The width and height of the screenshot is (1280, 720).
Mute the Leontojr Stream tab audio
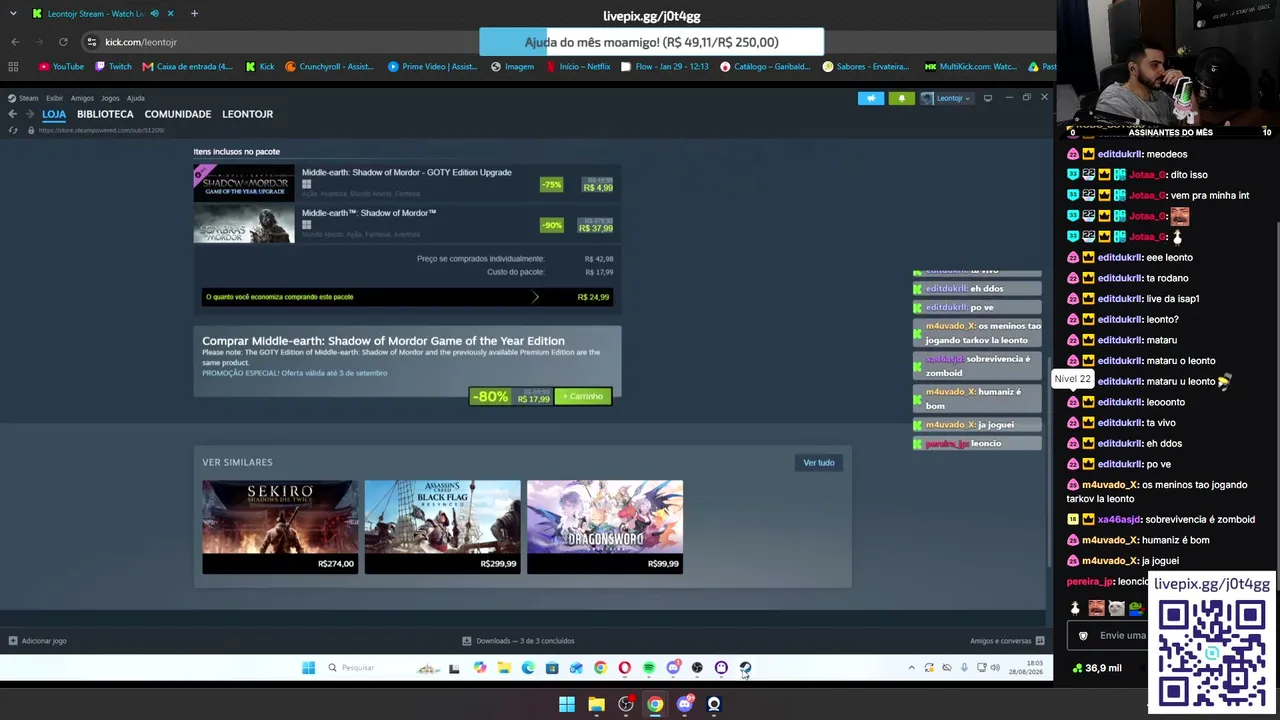click(154, 14)
